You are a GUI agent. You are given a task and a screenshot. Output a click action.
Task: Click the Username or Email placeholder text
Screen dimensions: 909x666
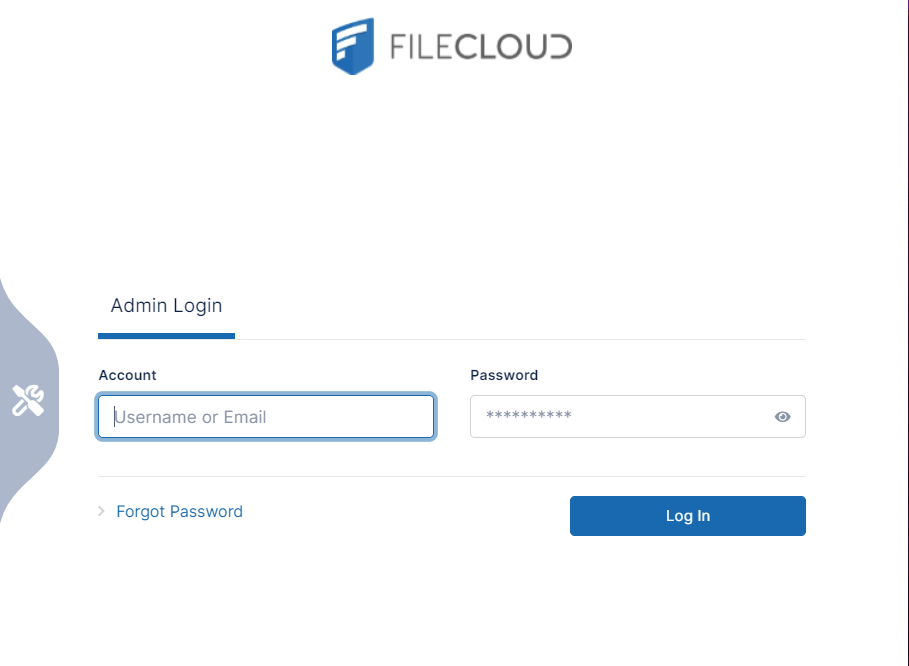point(192,417)
